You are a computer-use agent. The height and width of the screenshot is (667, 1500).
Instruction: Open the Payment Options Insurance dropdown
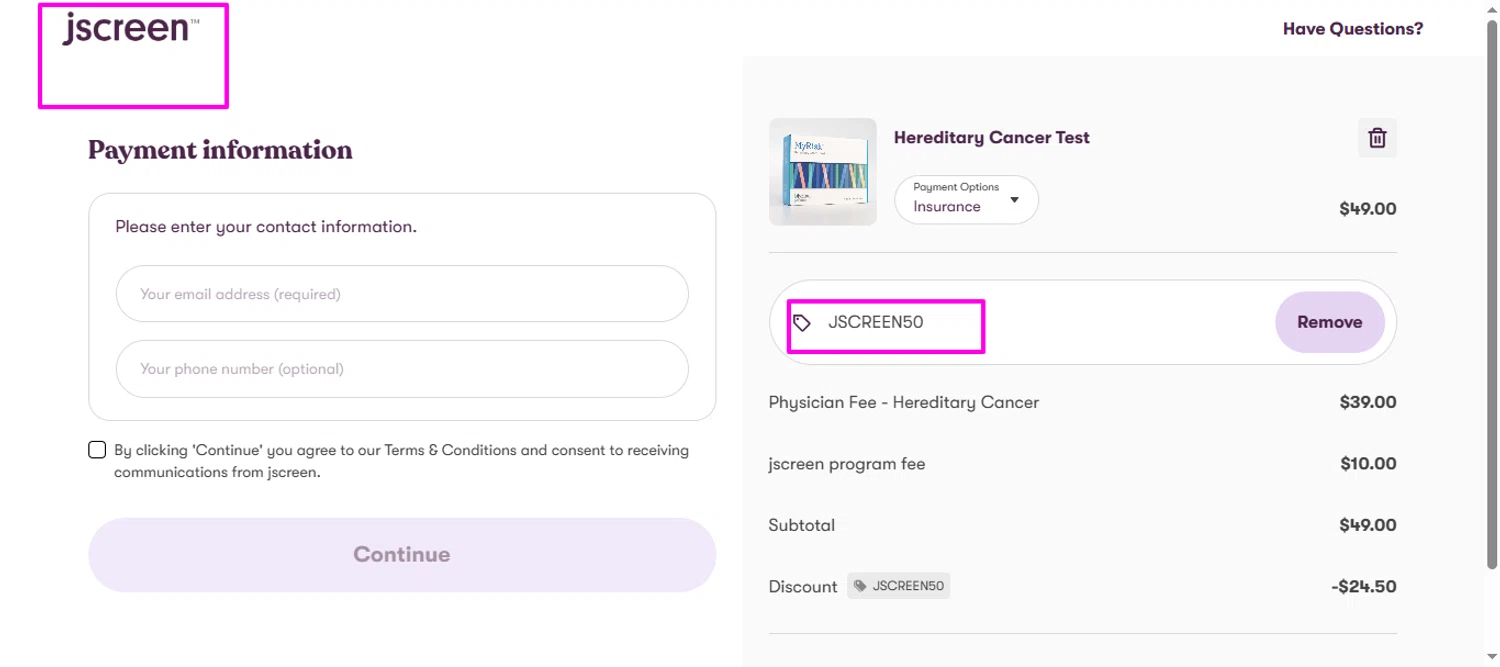coord(966,200)
